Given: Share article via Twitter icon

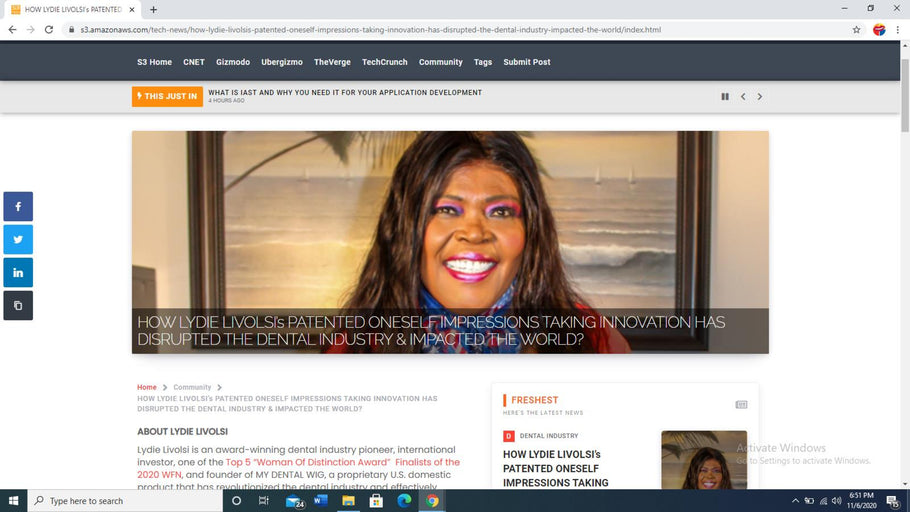Looking at the screenshot, I should click(18, 239).
